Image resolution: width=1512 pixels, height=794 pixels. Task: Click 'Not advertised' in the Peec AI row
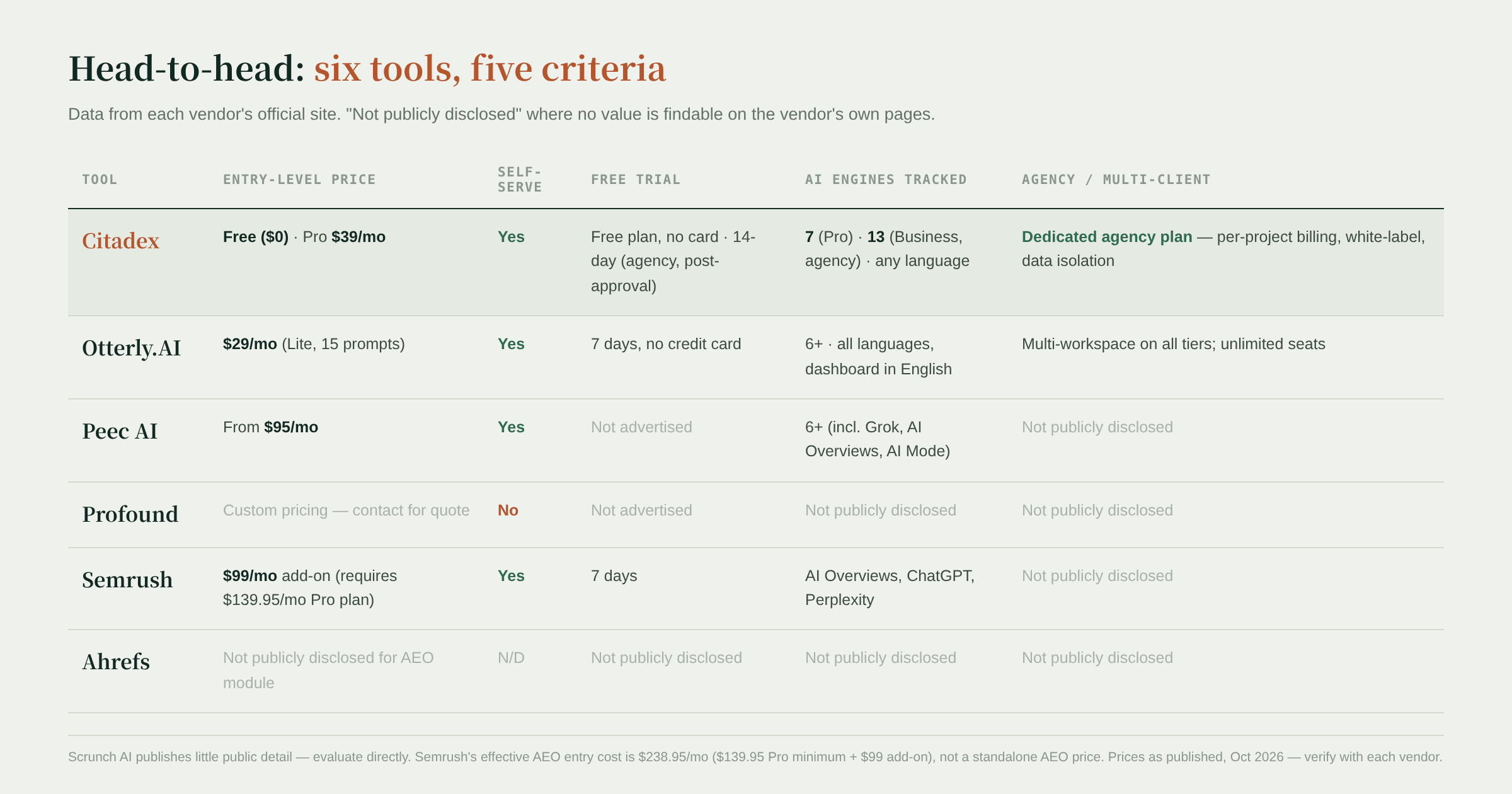click(641, 427)
